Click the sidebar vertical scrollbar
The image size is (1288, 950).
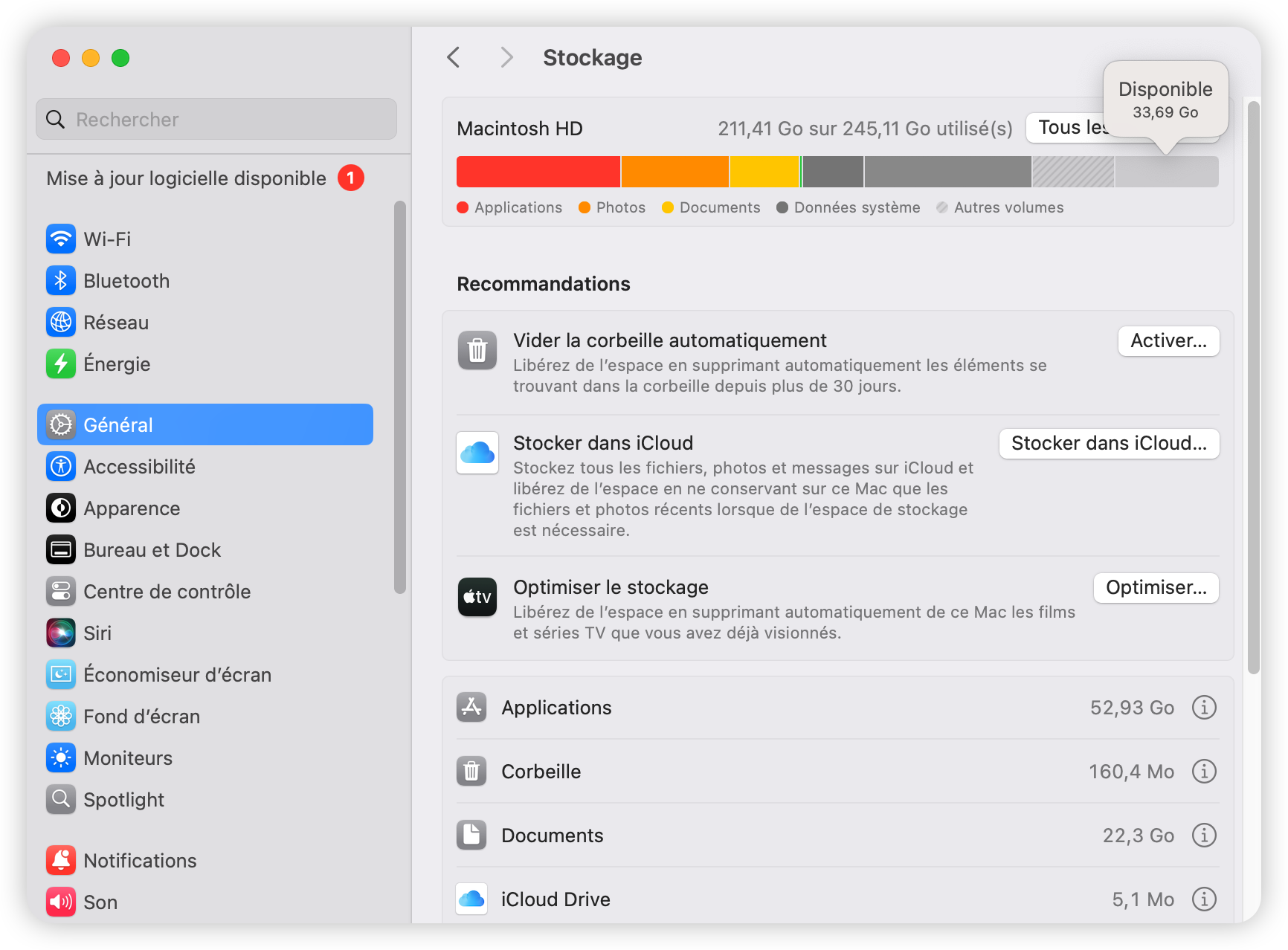pos(400,397)
